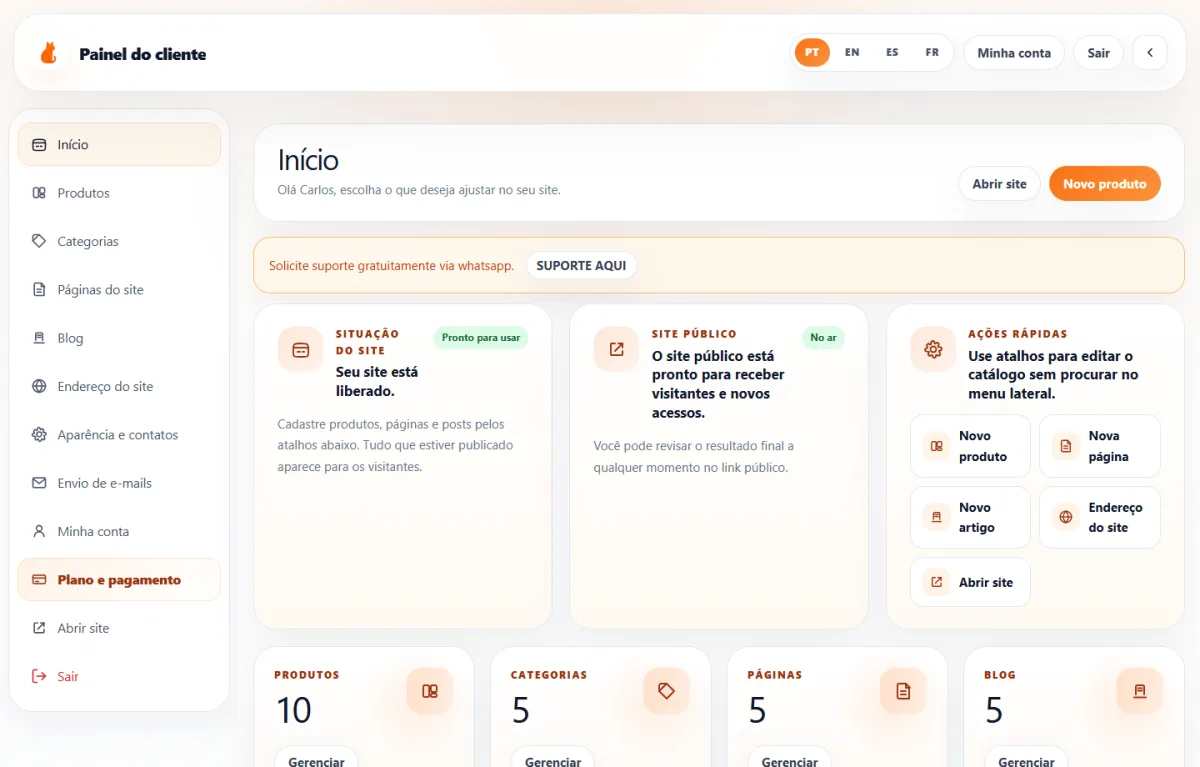
Task: Click the 'Seu site está liberado.' heading
Action: (377, 381)
